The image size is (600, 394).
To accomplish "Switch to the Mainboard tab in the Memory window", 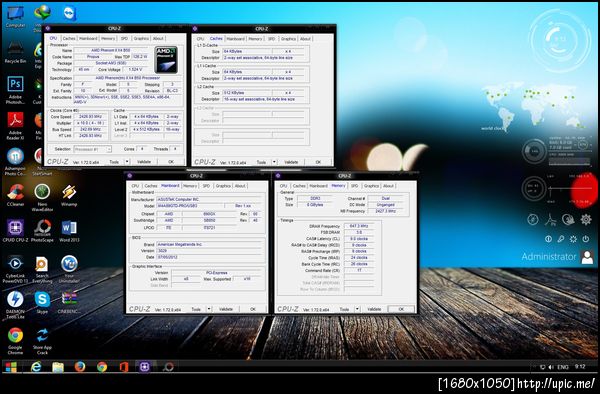I will coord(318,186).
